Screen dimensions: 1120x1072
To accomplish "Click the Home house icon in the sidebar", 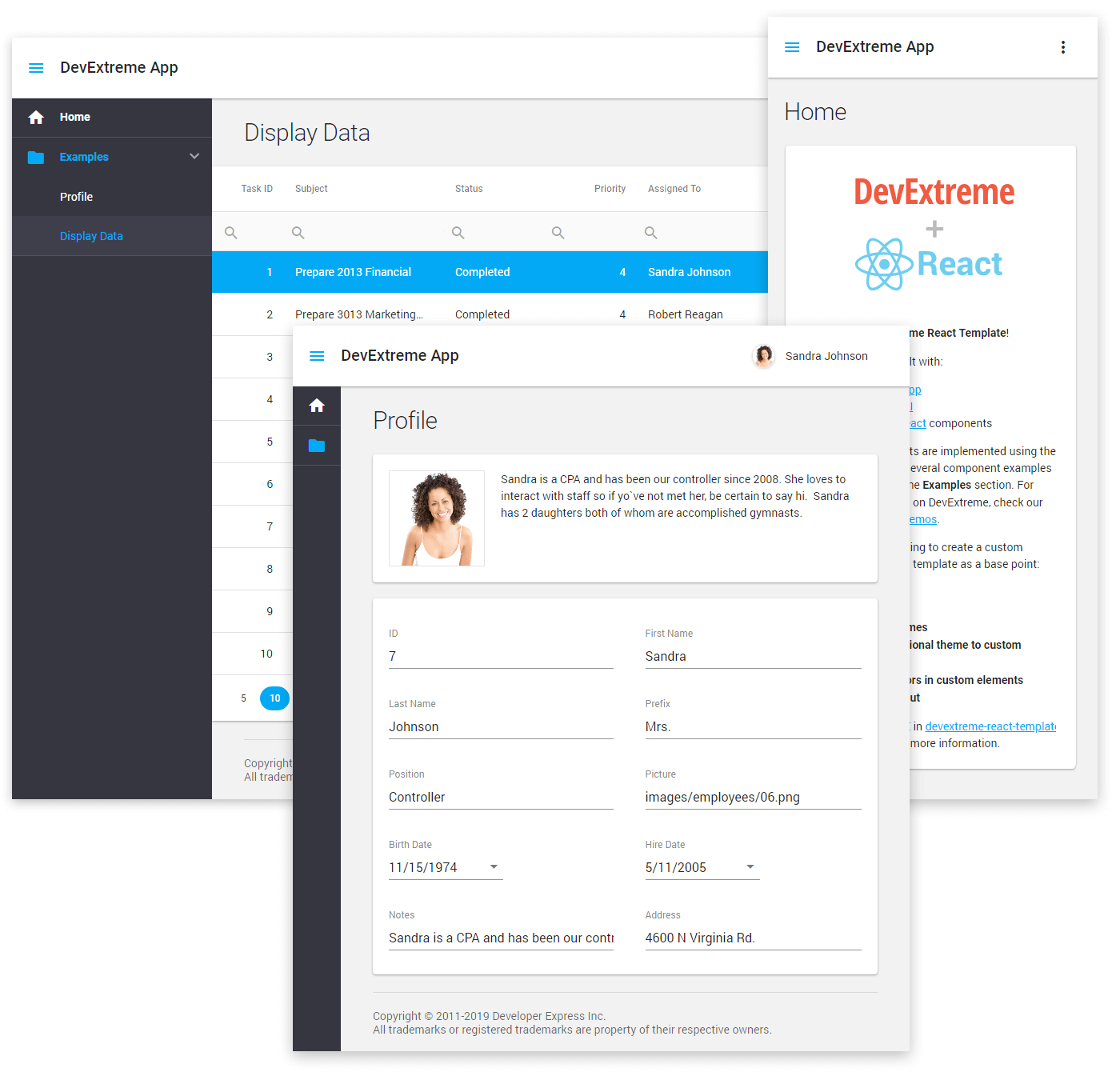I will (x=36, y=117).
